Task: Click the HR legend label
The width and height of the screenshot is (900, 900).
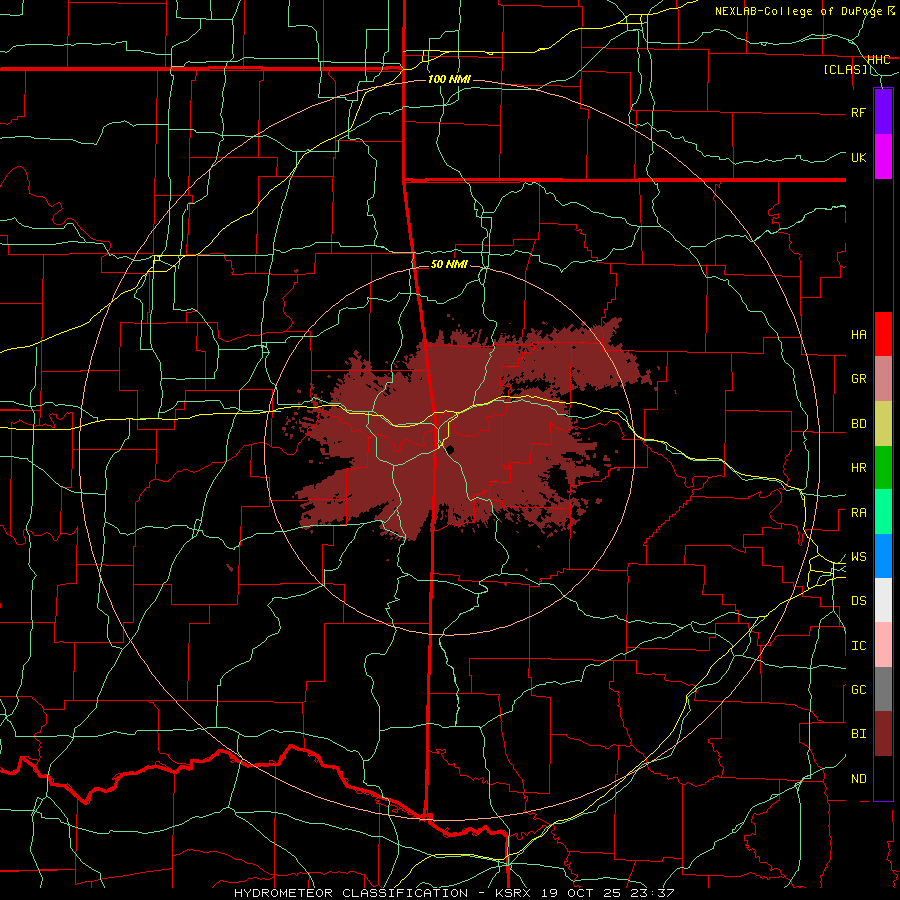Action: click(859, 468)
